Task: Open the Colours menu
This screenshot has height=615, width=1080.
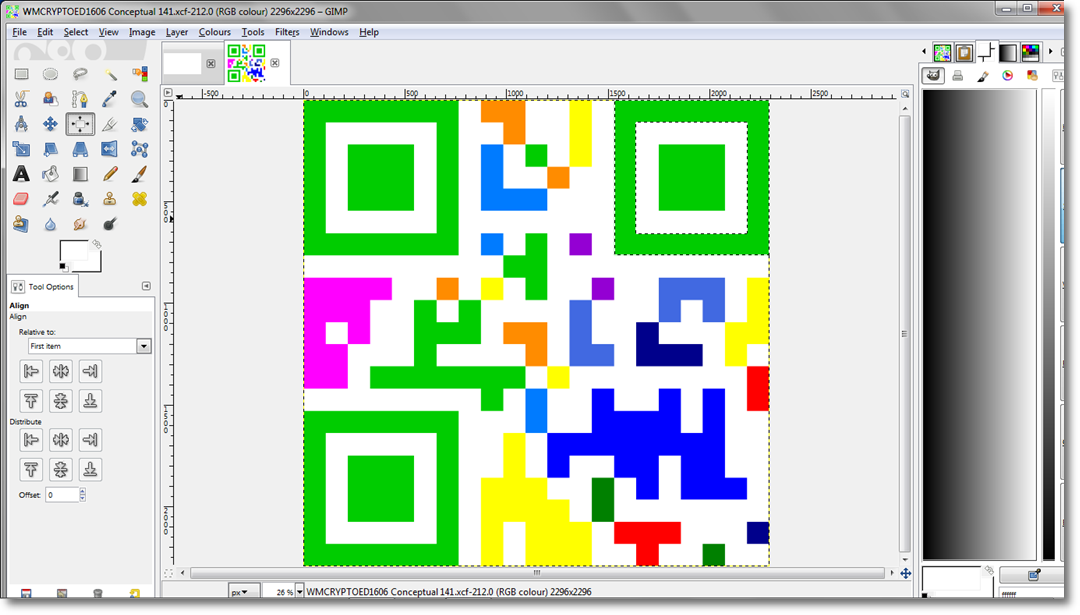Action: (x=215, y=32)
